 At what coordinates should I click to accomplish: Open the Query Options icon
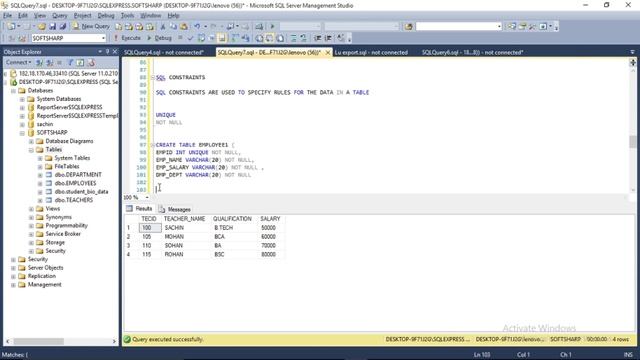[211, 38]
